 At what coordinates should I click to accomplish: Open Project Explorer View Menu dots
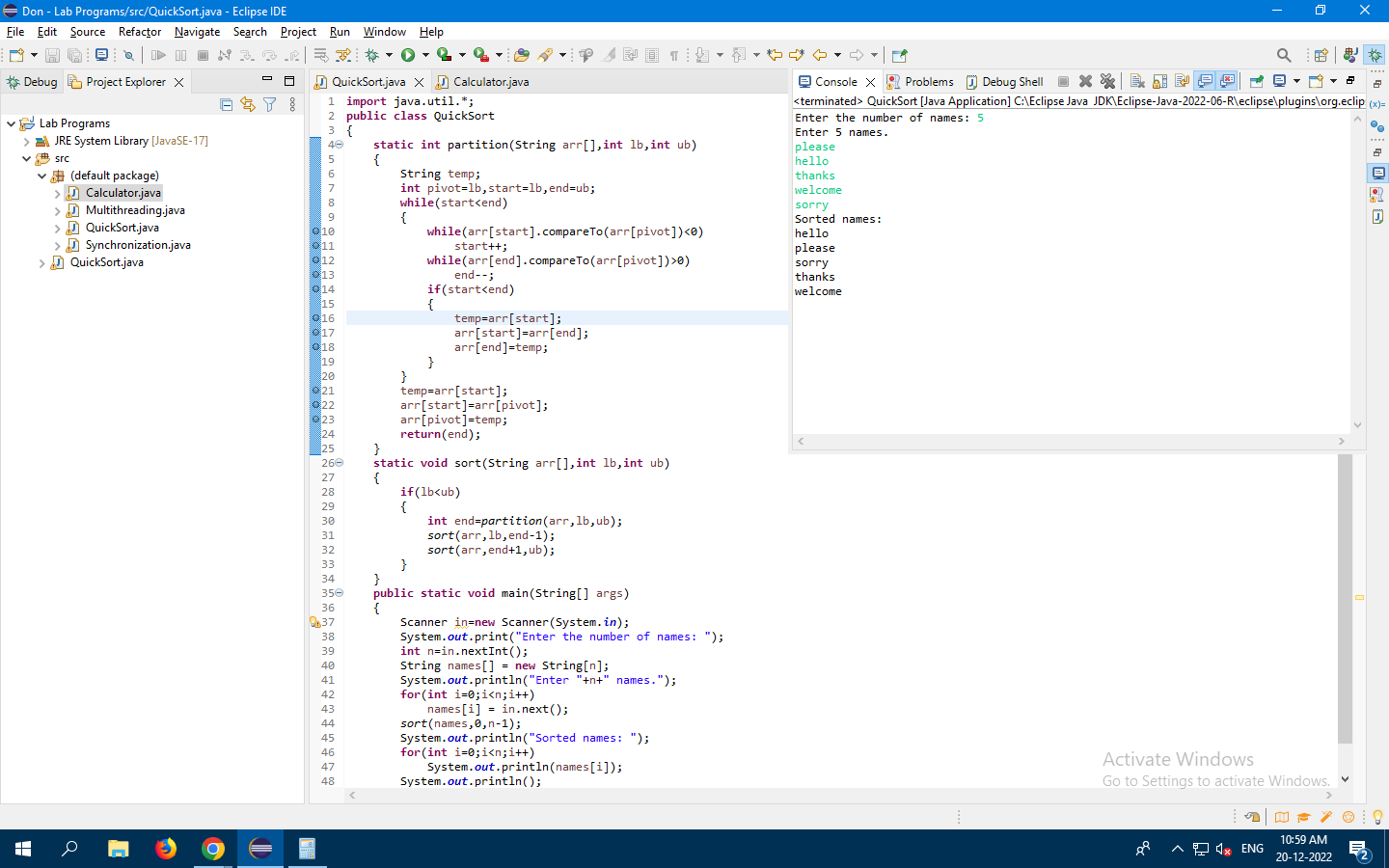pyautogui.click(x=292, y=104)
